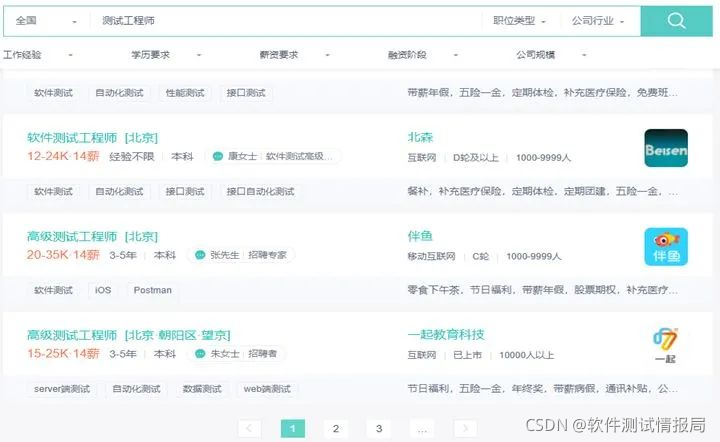Click the 15-25K·14薪 salary text
Viewport: 720px width, 442px height.
click(x=63, y=353)
